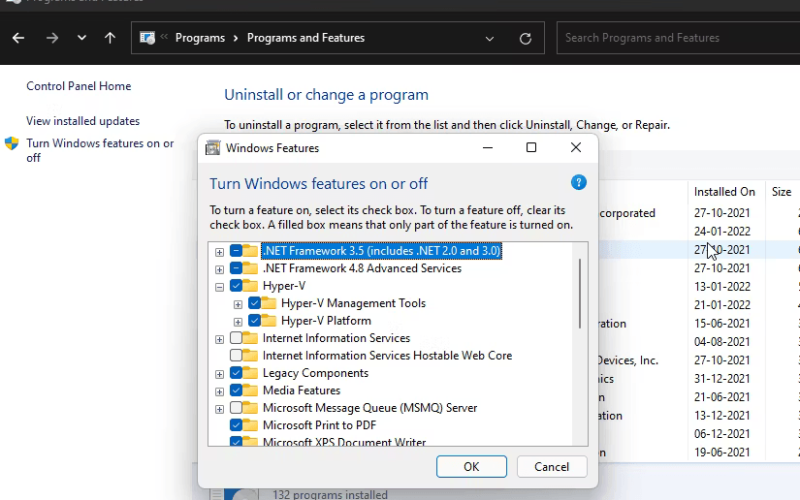Expand Hyper-V Management Tools node
Image resolution: width=800 pixels, height=500 pixels.
238,305
